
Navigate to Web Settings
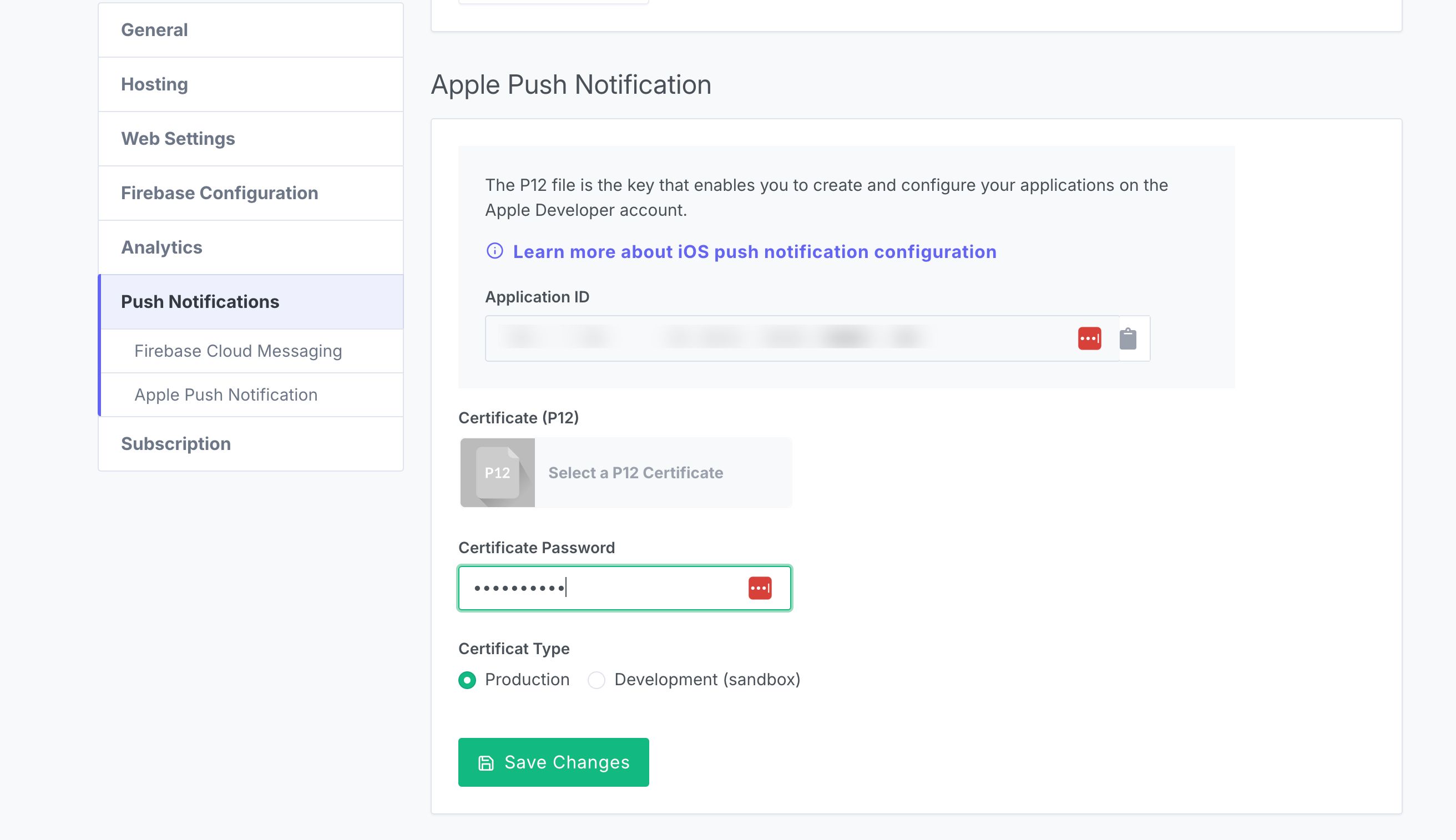tap(177, 139)
